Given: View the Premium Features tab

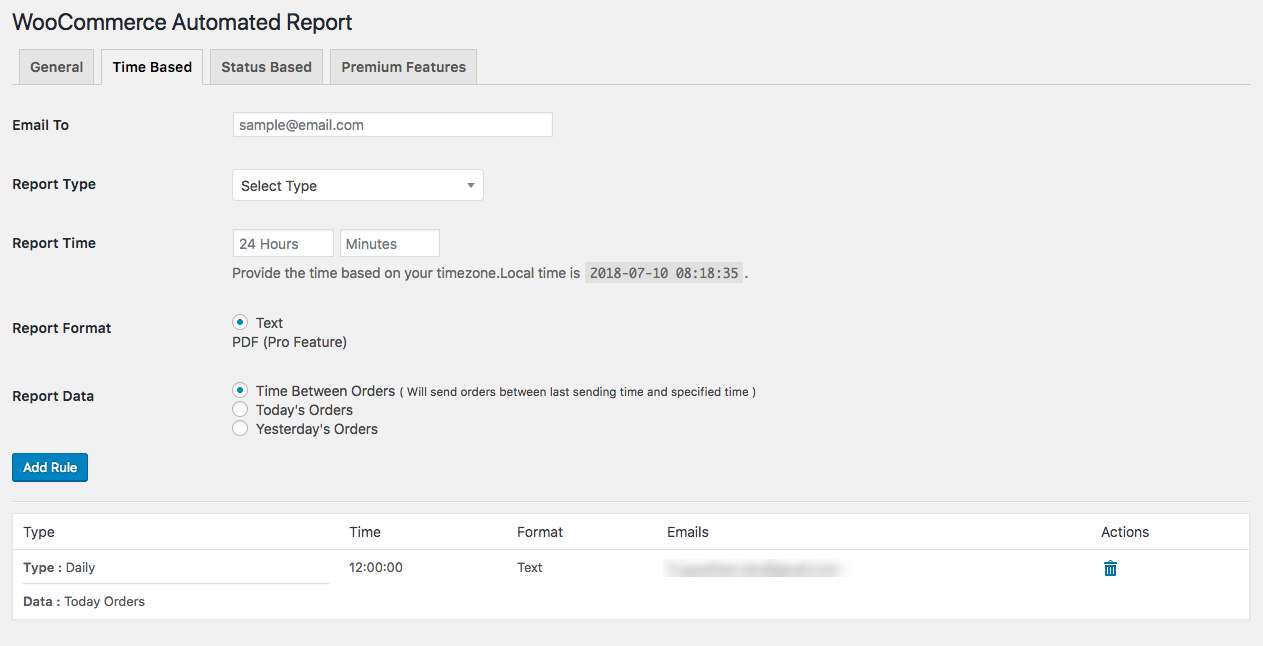Looking at the screenshot, I should (404, 67).
